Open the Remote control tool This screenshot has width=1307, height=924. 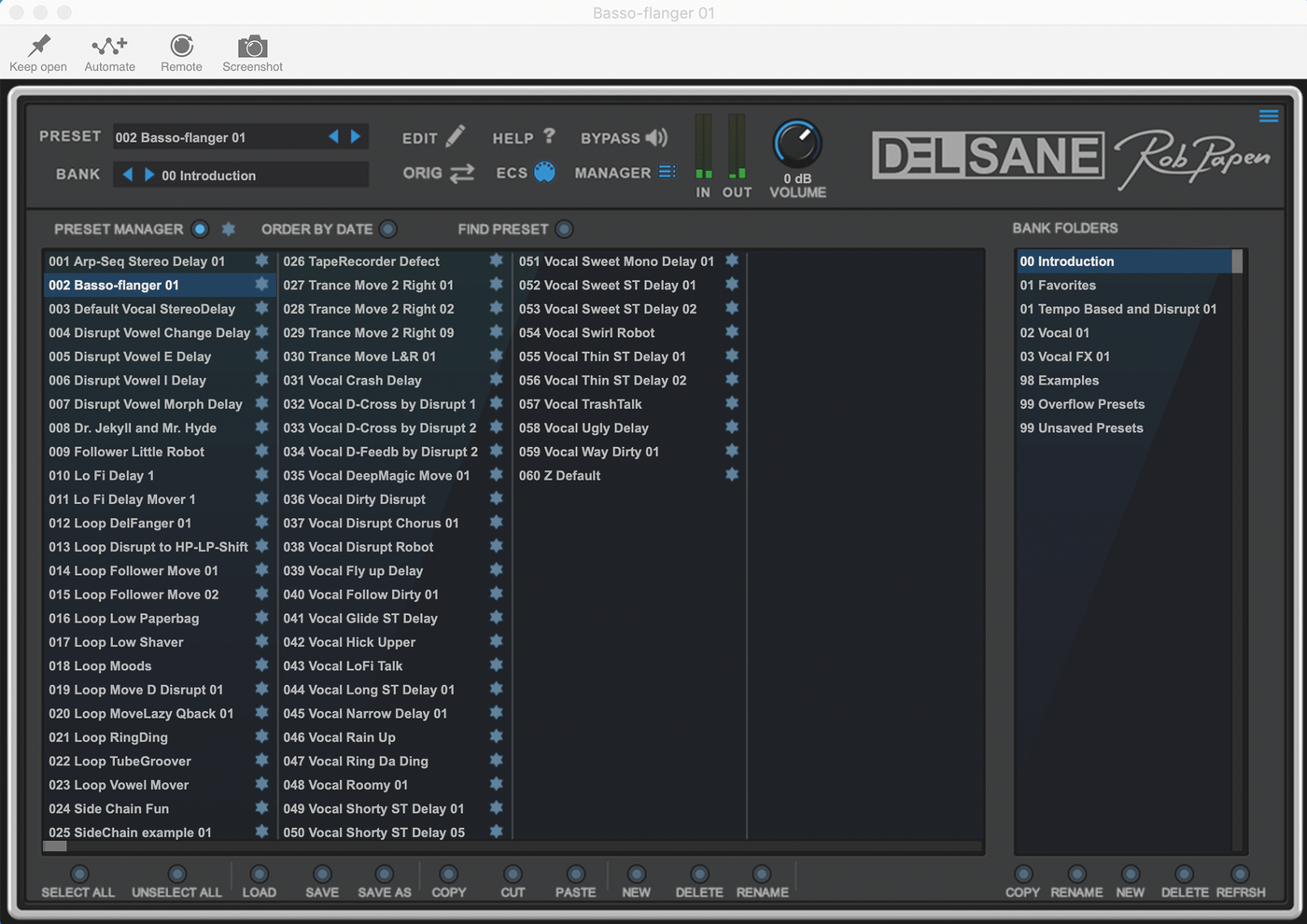click(181, 45)
